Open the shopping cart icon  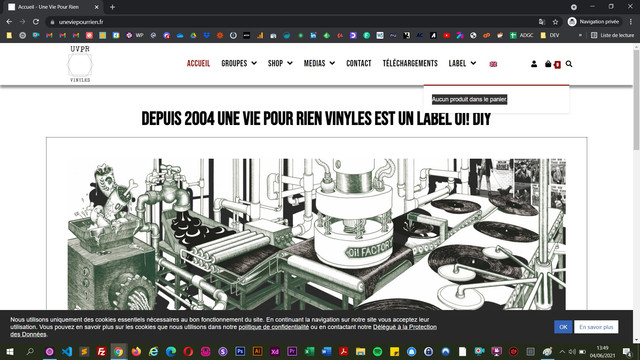click(x=548, y=64)
